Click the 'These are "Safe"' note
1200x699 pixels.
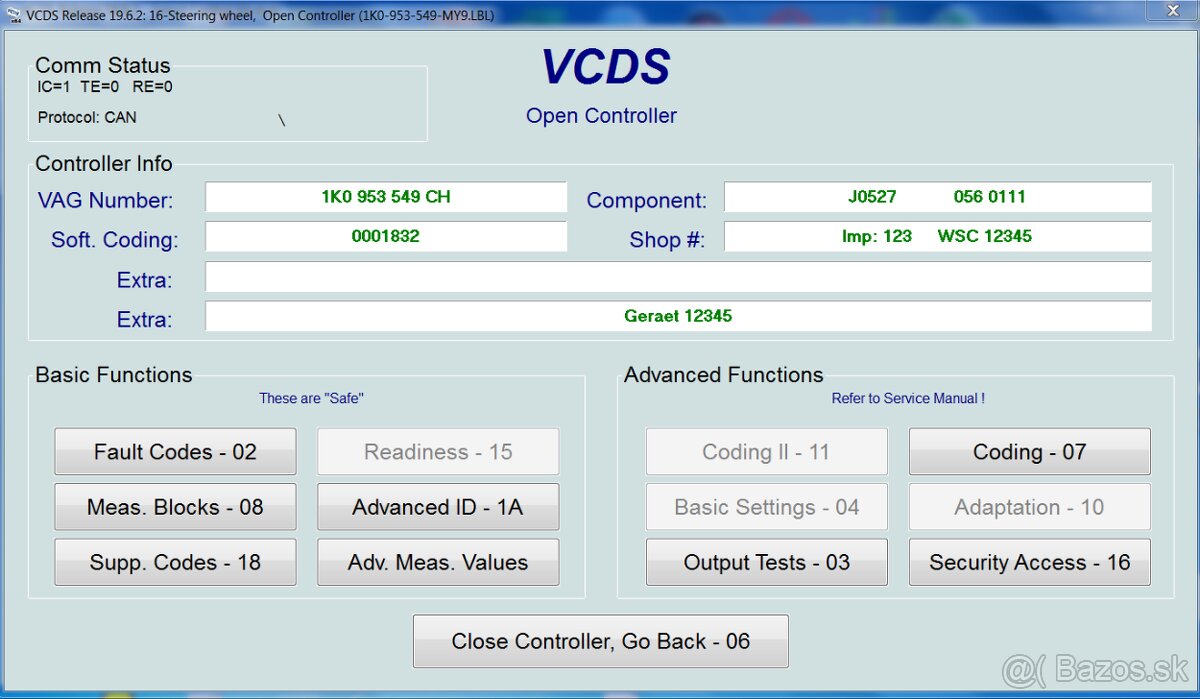(x=311, y=398)
